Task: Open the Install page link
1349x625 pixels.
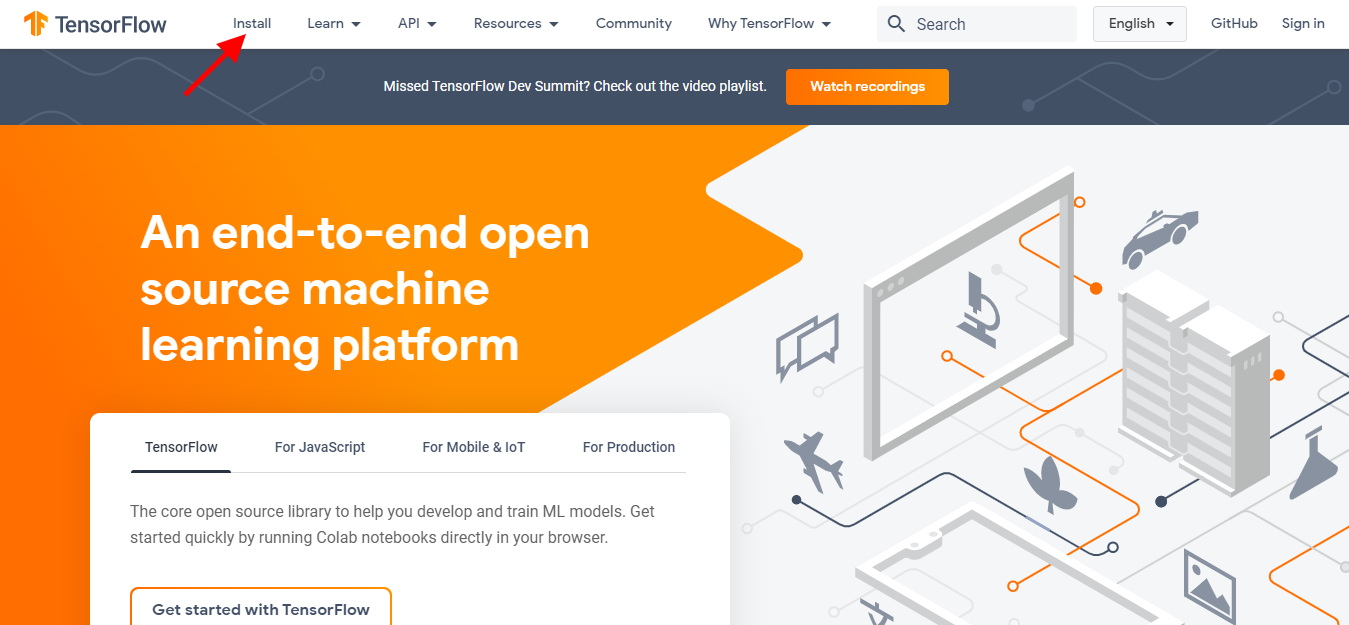Action: coord(252,24)
